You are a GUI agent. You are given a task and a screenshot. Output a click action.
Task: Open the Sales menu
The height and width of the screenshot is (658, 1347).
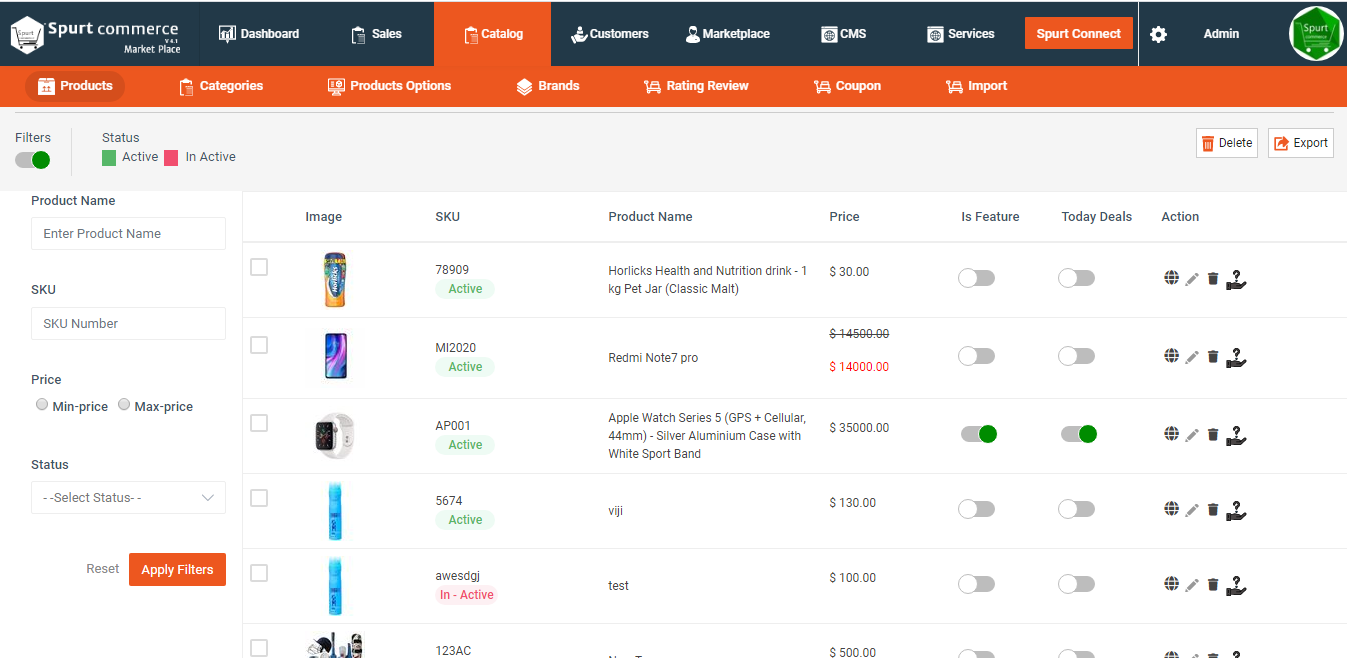(375, 34)
